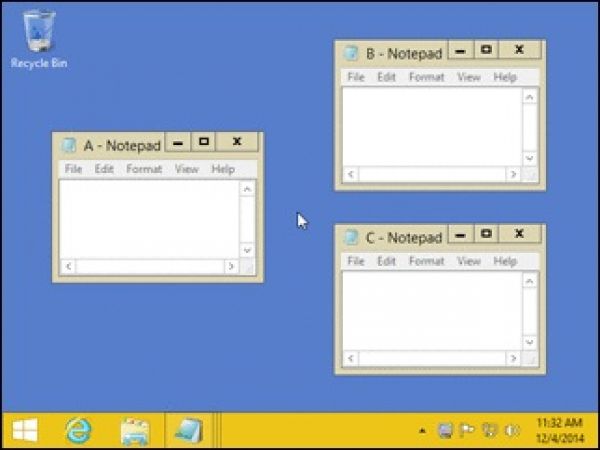The width and height of the screenshot is (600, 450).
Task: Click the Windows Start button
Action: click(25, 430)
